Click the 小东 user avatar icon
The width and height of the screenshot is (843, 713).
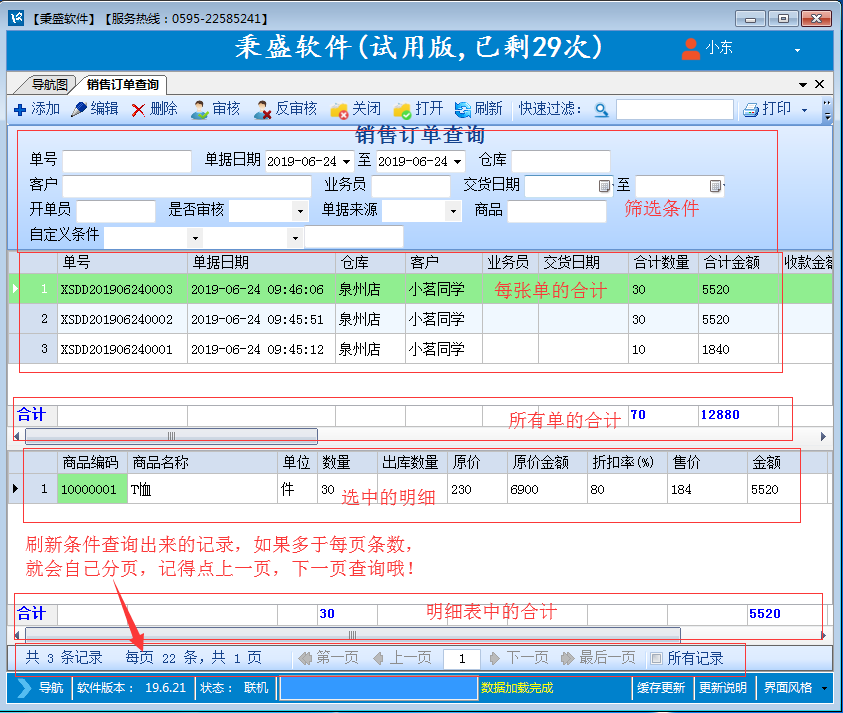coord(690,48)
